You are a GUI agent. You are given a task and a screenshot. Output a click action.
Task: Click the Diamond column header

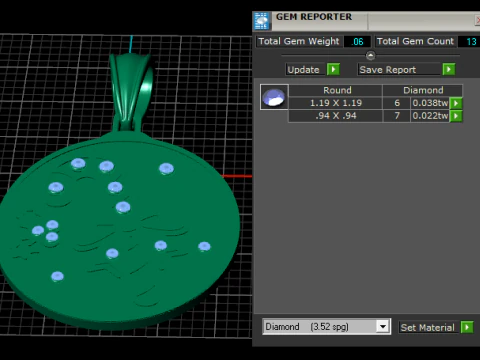423,90
